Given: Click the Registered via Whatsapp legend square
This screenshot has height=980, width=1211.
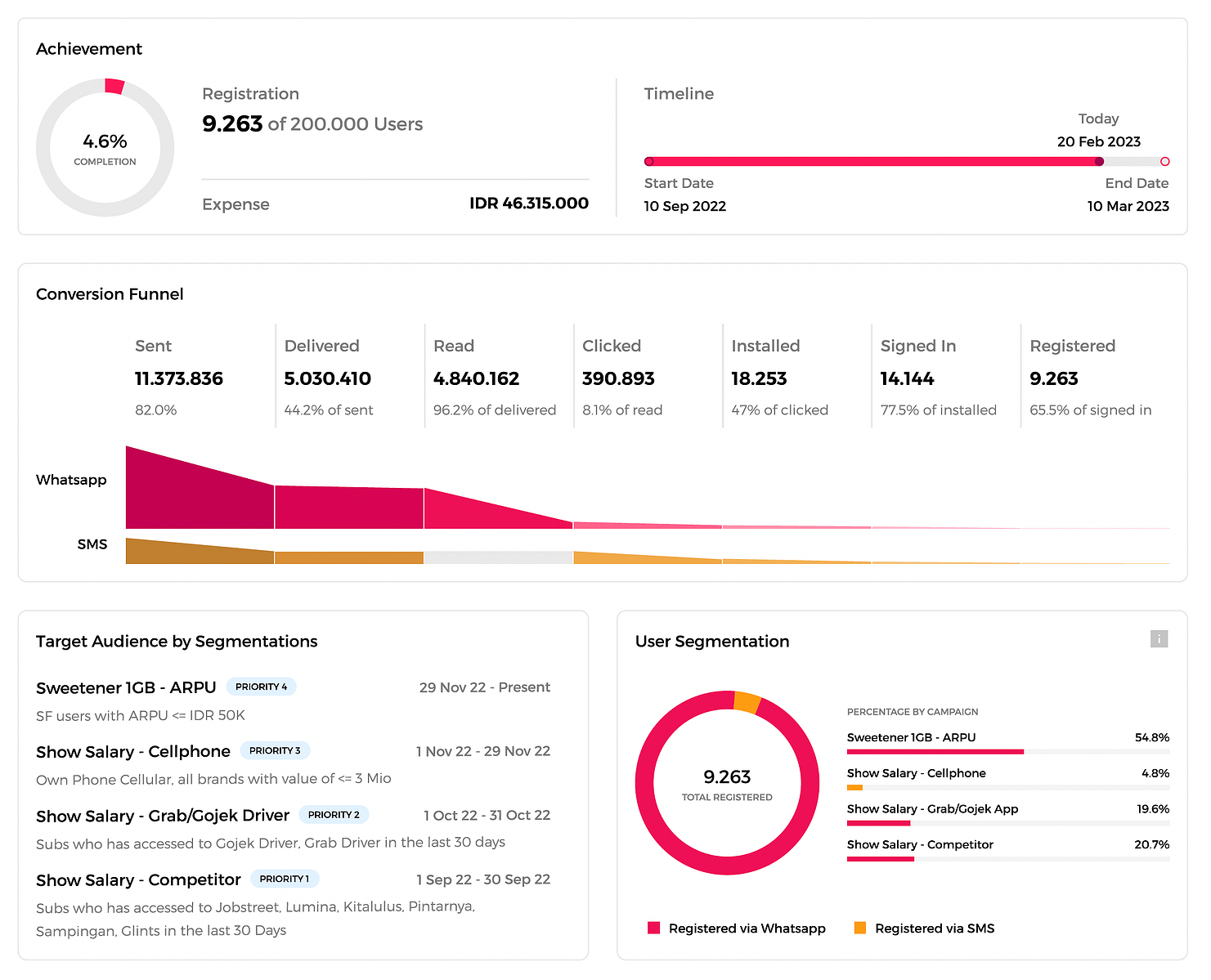Looking at the screenshot, I should tap(653, 928).
